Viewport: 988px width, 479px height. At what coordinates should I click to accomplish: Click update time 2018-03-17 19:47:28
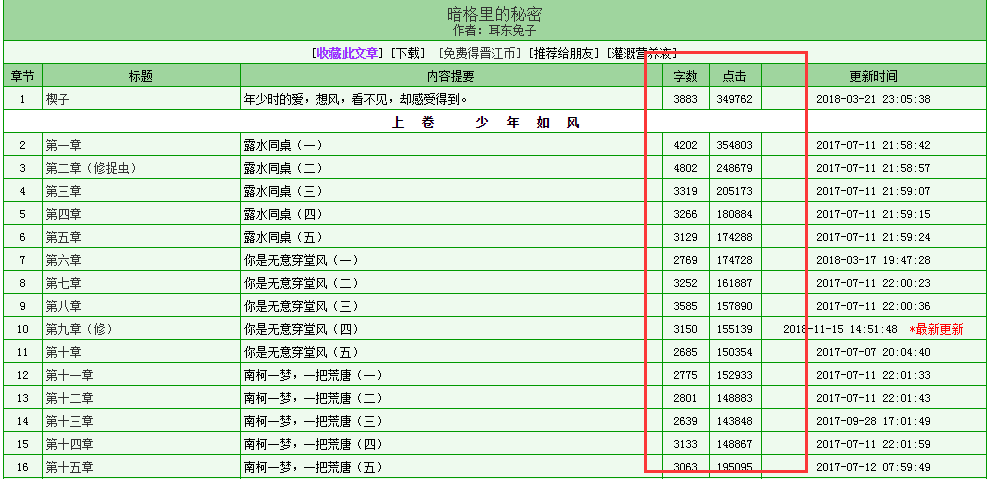(x=873, y=260)
